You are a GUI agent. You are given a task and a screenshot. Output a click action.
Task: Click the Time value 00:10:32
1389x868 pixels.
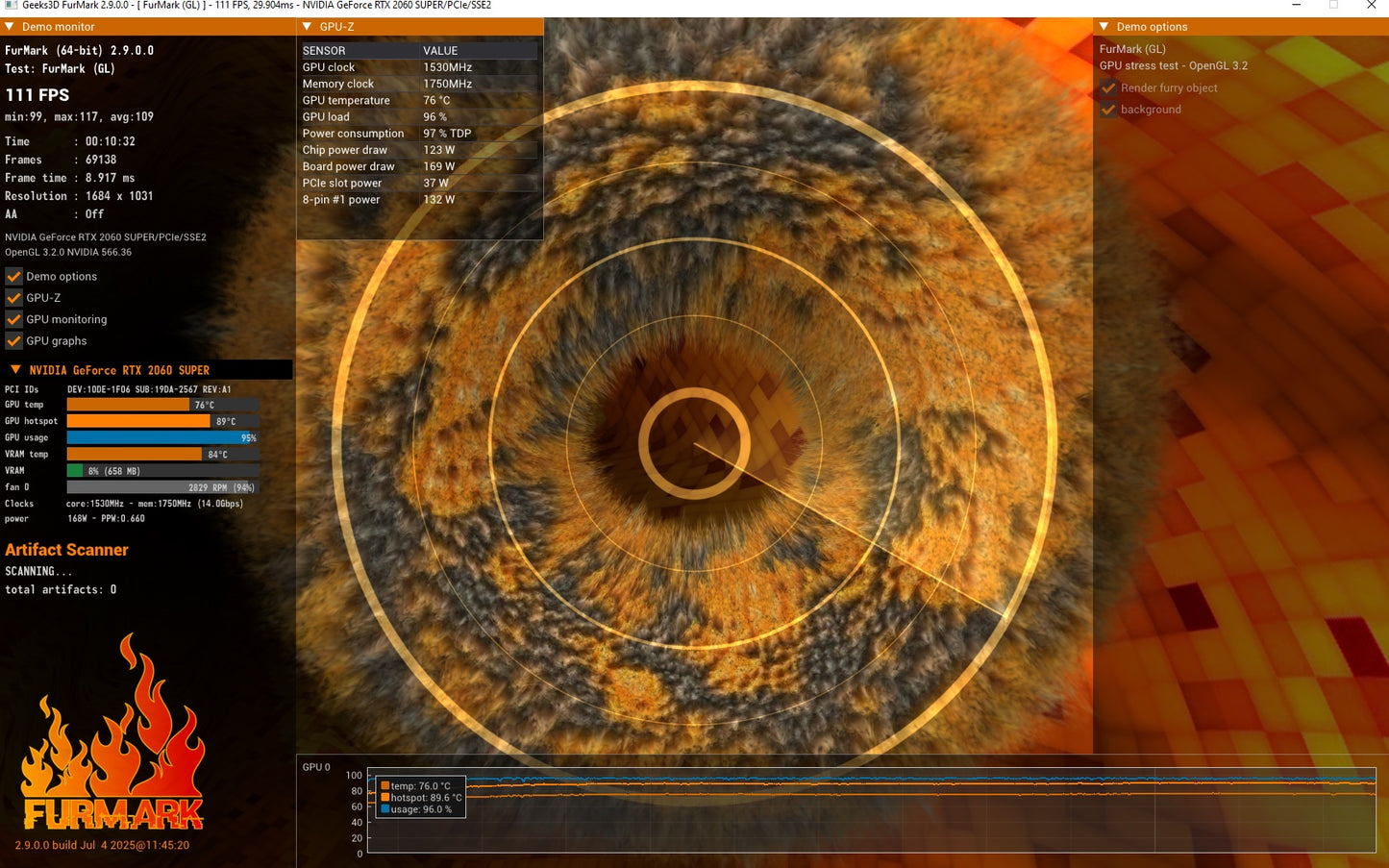point(111,141)
